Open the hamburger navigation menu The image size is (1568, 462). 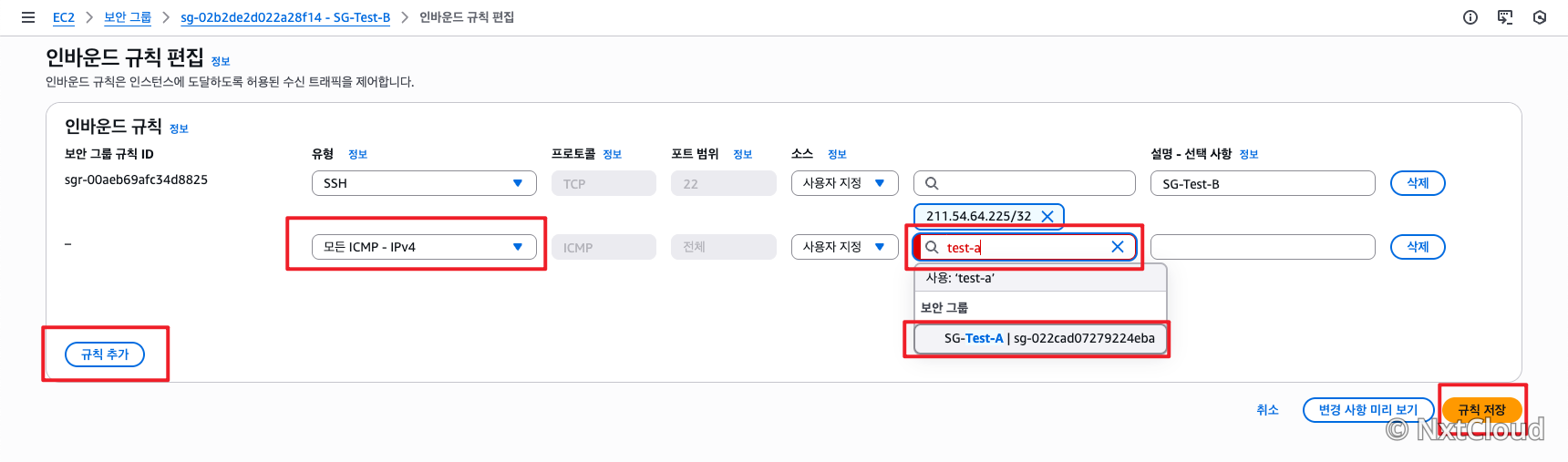pyautogui.click(x=28, y=17)
